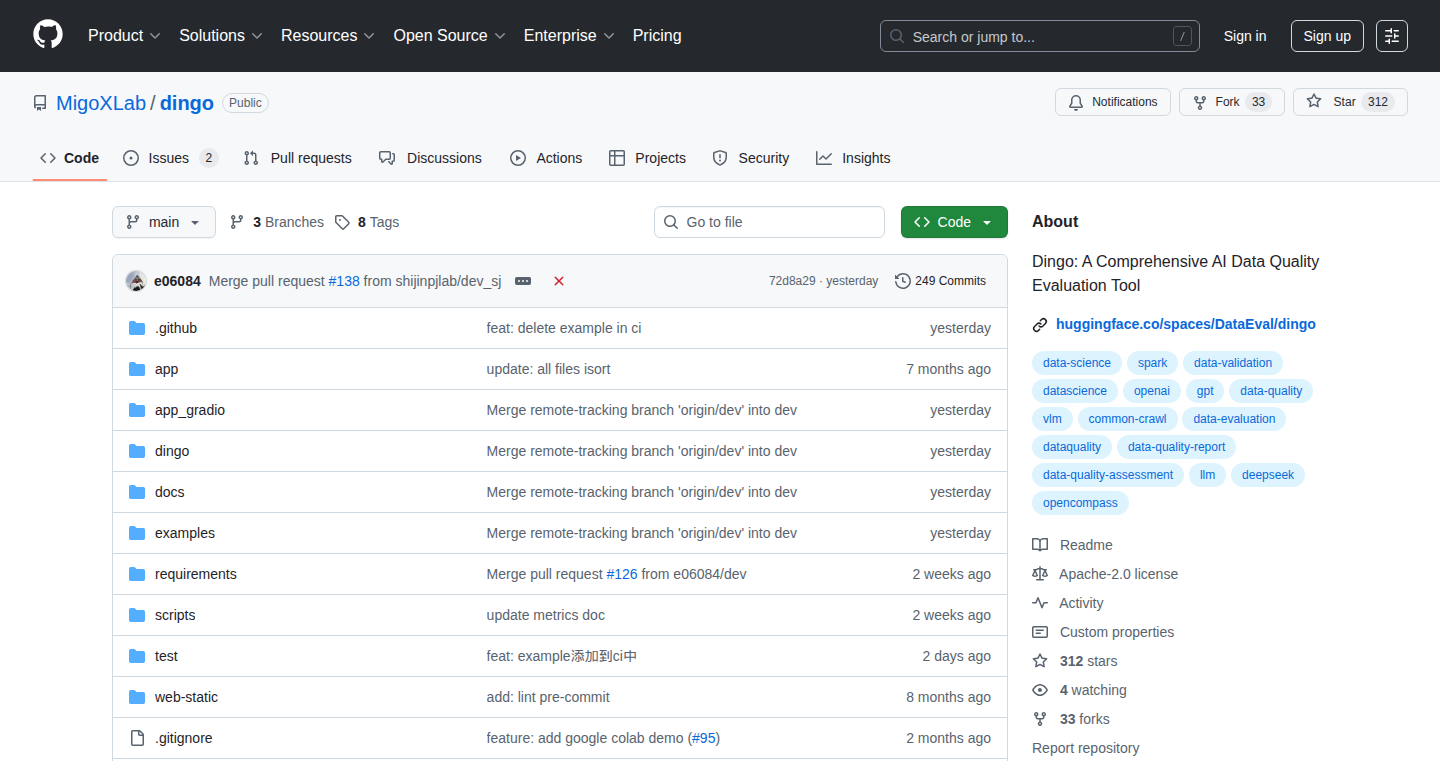
Task: Click the eye icon beside 4 watching
Action: click(1040, 690)
